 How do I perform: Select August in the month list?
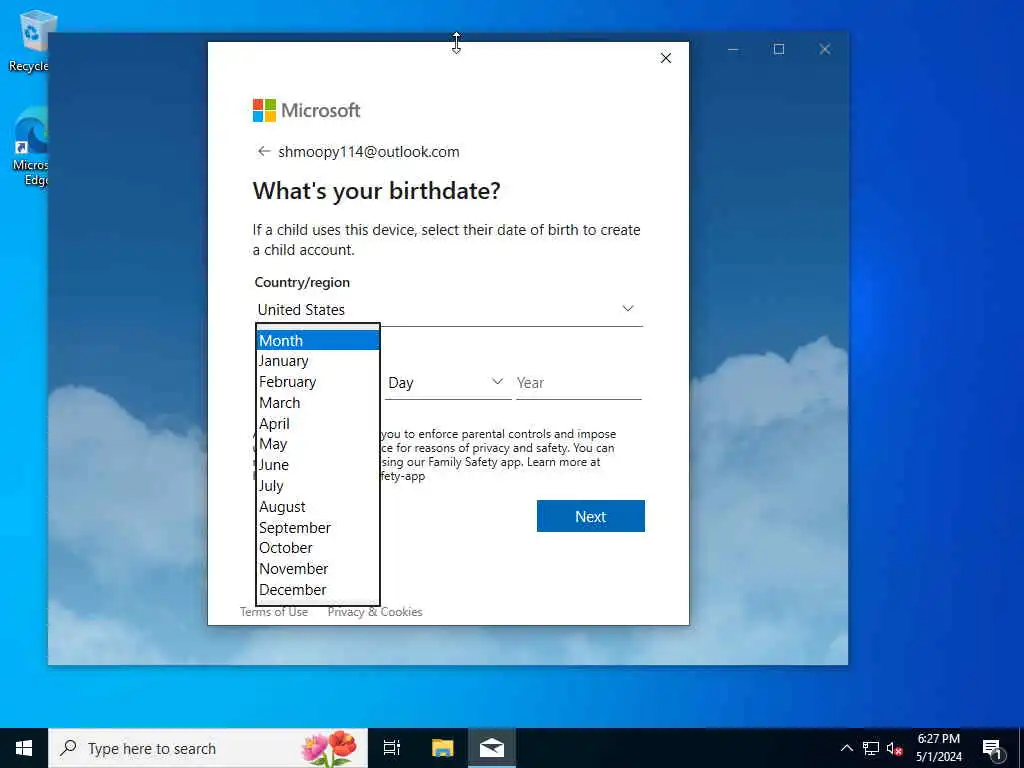(317, 507)
